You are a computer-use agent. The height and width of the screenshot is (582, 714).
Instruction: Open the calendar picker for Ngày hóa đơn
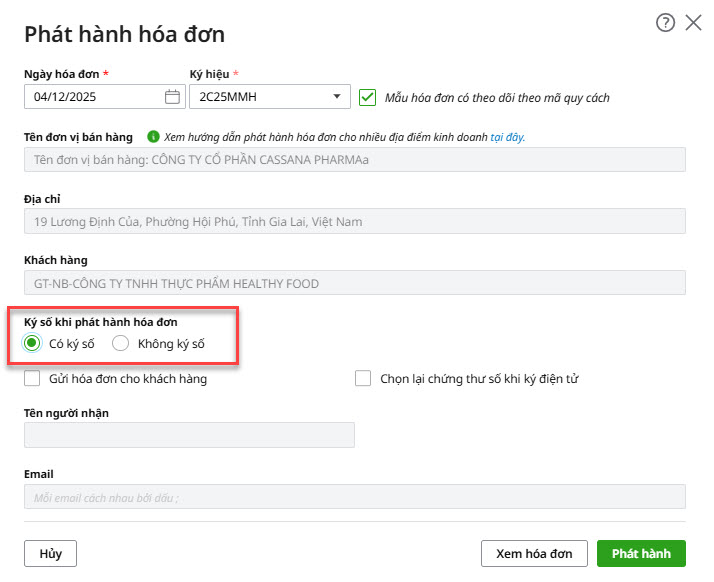[x=172, y=97]
